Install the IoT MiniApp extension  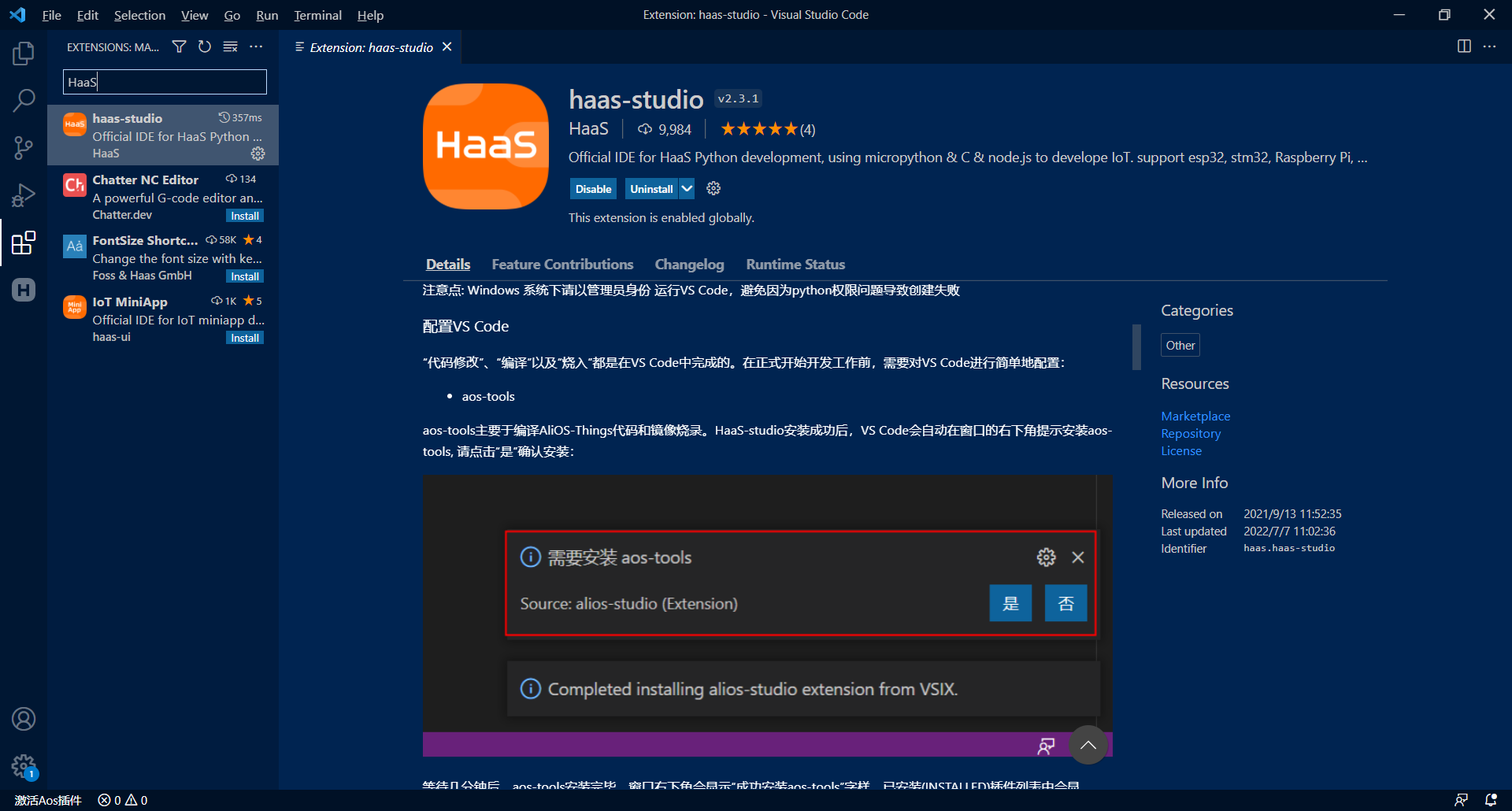(245, 338)
